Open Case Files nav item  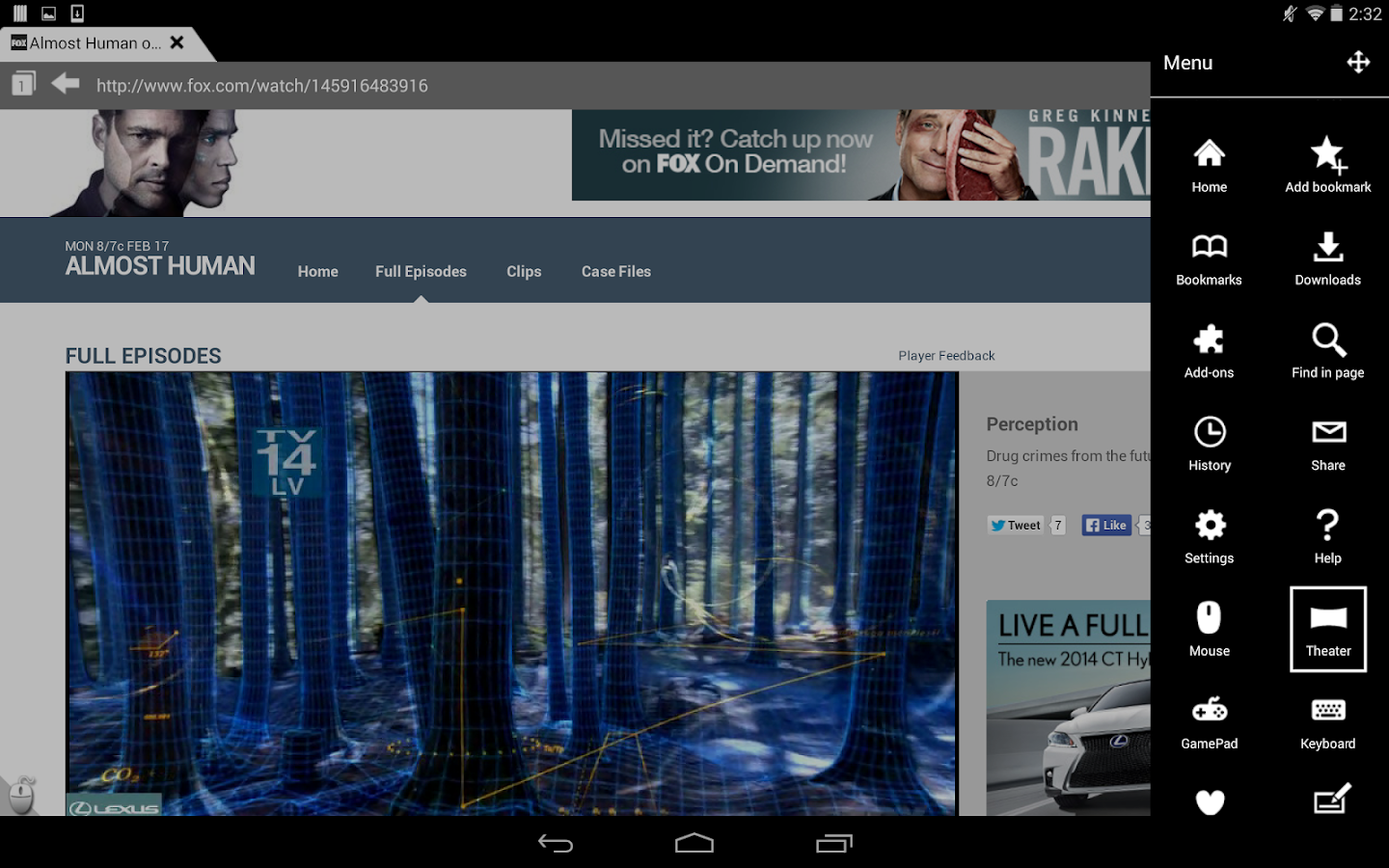point(616,272)
